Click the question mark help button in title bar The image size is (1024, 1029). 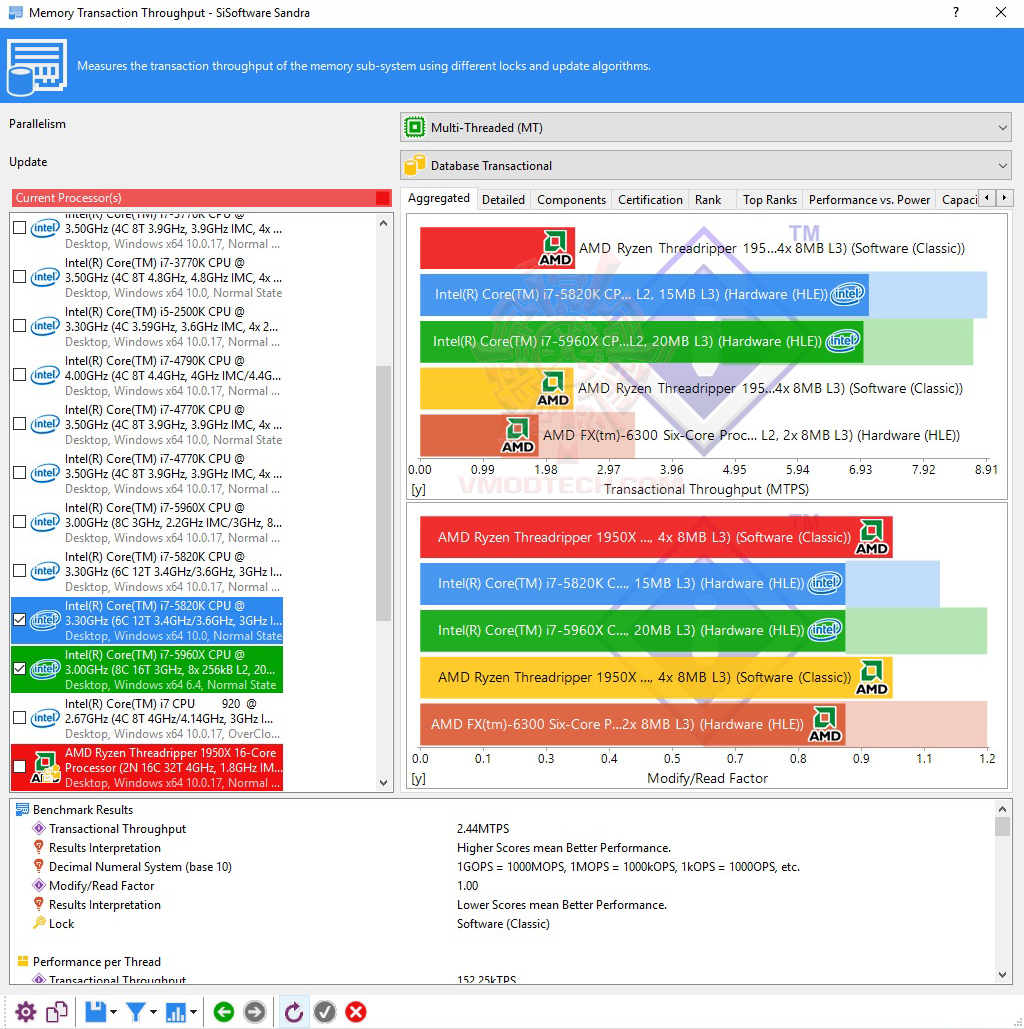pos(956,12)
